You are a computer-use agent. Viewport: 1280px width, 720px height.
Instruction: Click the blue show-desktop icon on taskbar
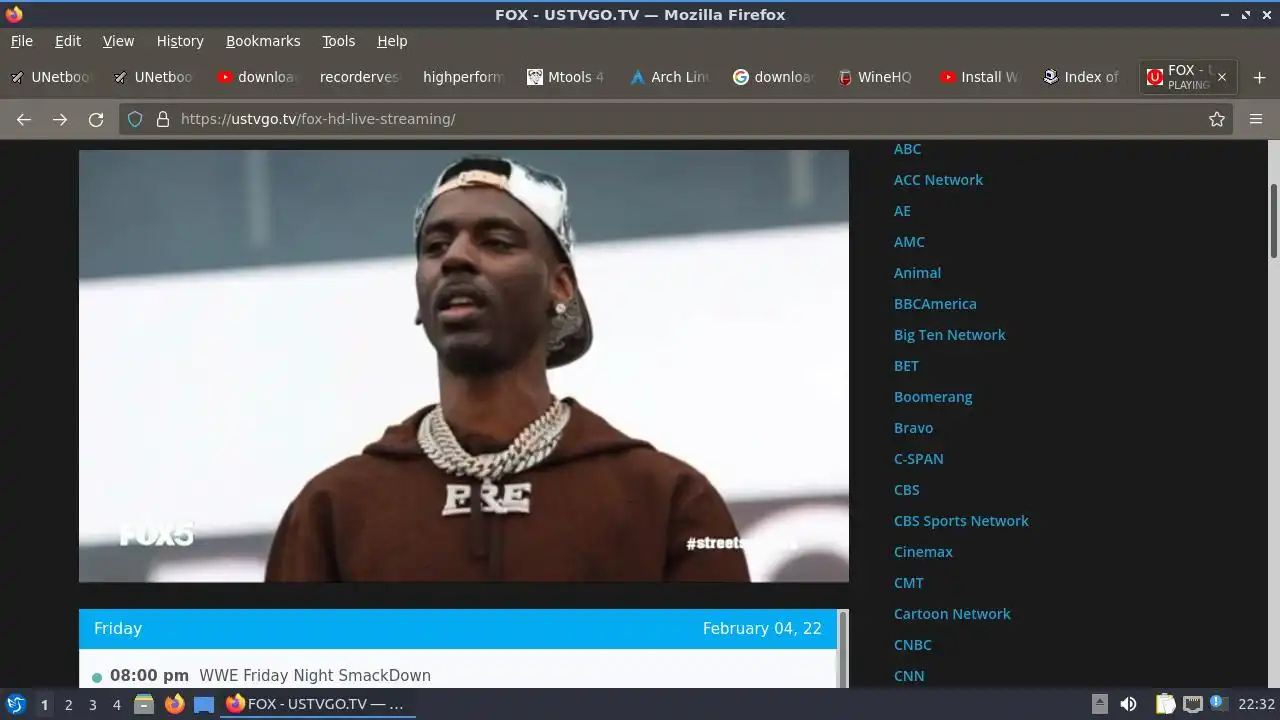click(x=204, y=704)
